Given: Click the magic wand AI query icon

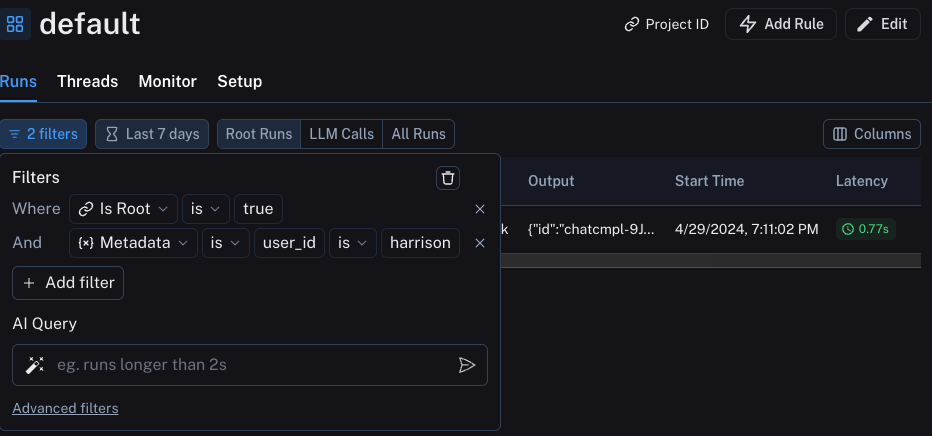Looking at the screenshot, I should coord(35,365).
